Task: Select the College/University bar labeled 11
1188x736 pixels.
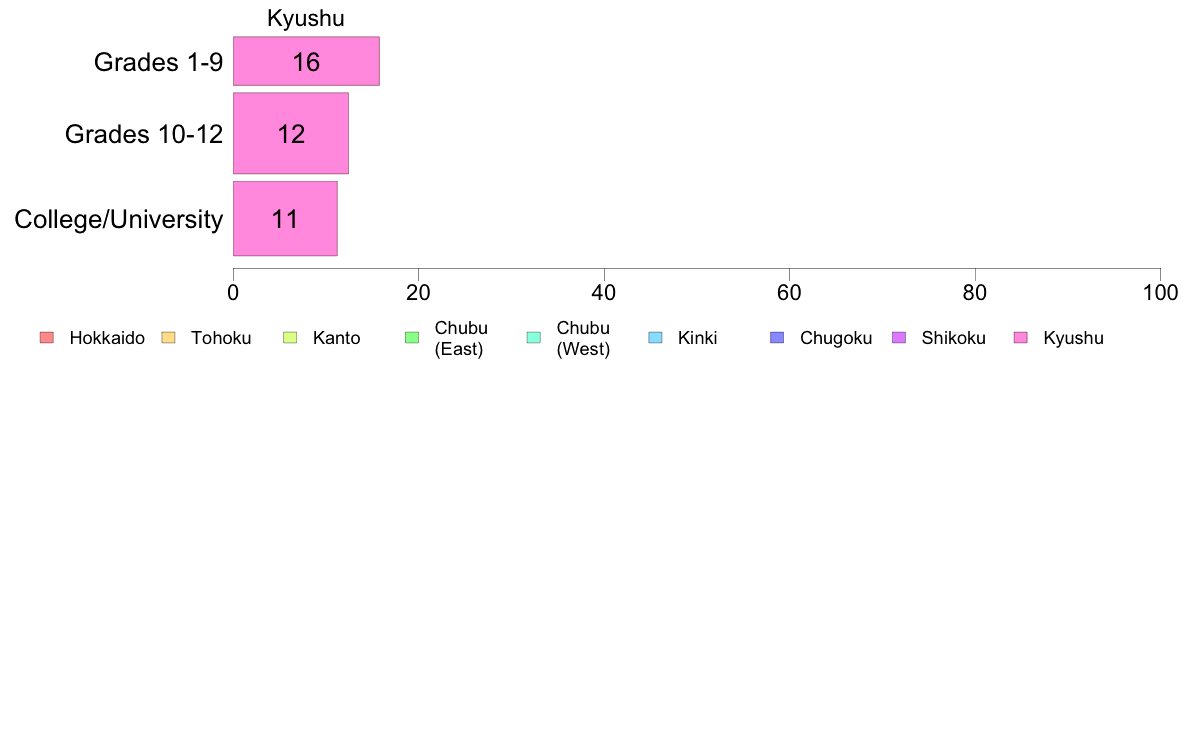Action: tap(285, 218)
